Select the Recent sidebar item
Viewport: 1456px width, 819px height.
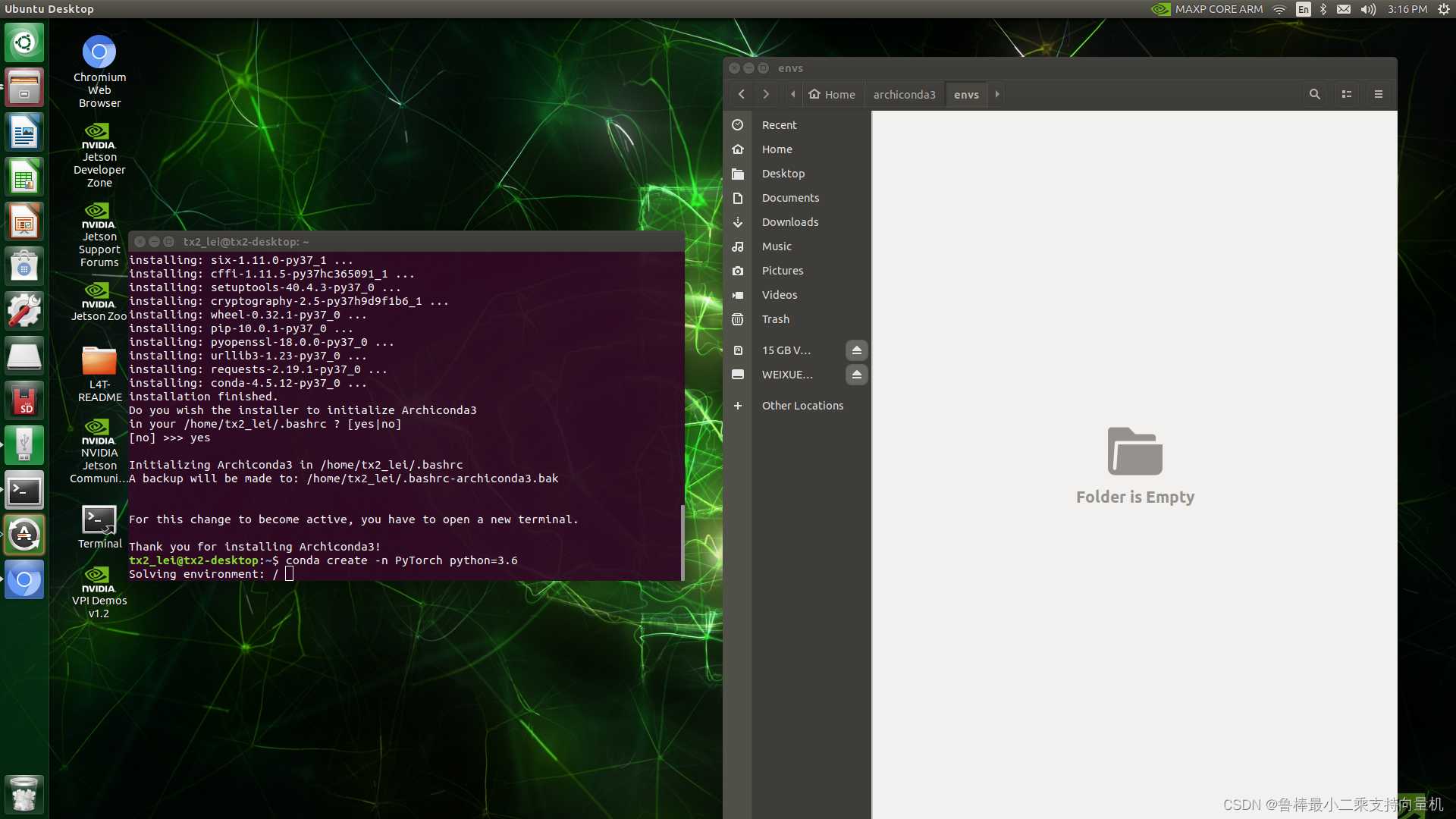779,124
